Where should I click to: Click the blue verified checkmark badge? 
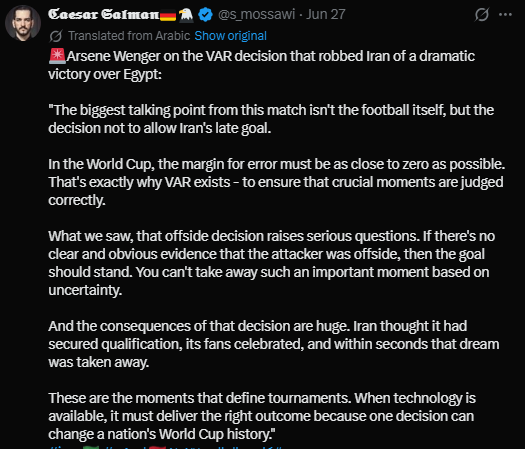click(x=205, y=15)
